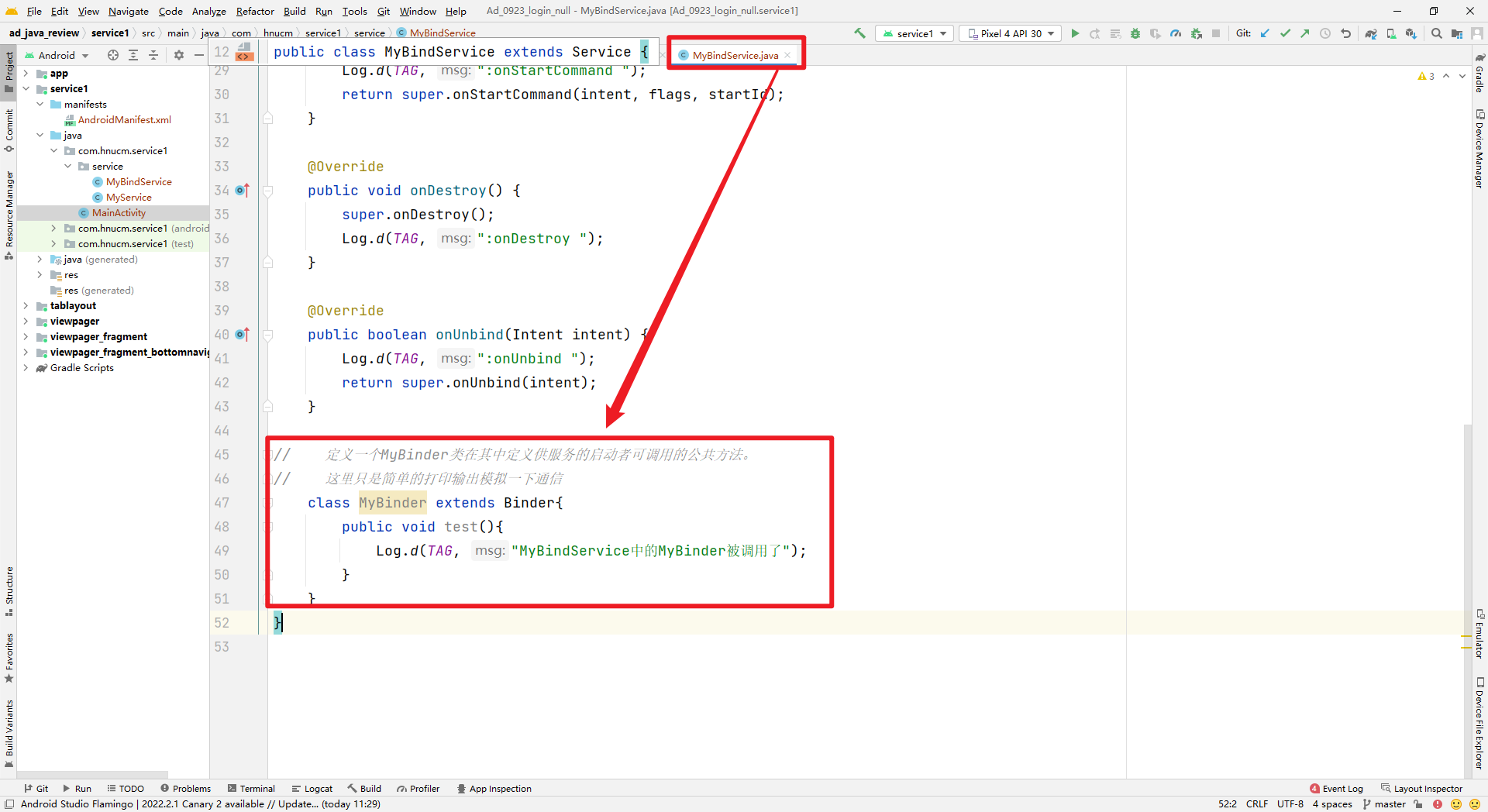The image size is (1488, 812).
Task: Open App Inspection tool window
Action: click(494, 789)
